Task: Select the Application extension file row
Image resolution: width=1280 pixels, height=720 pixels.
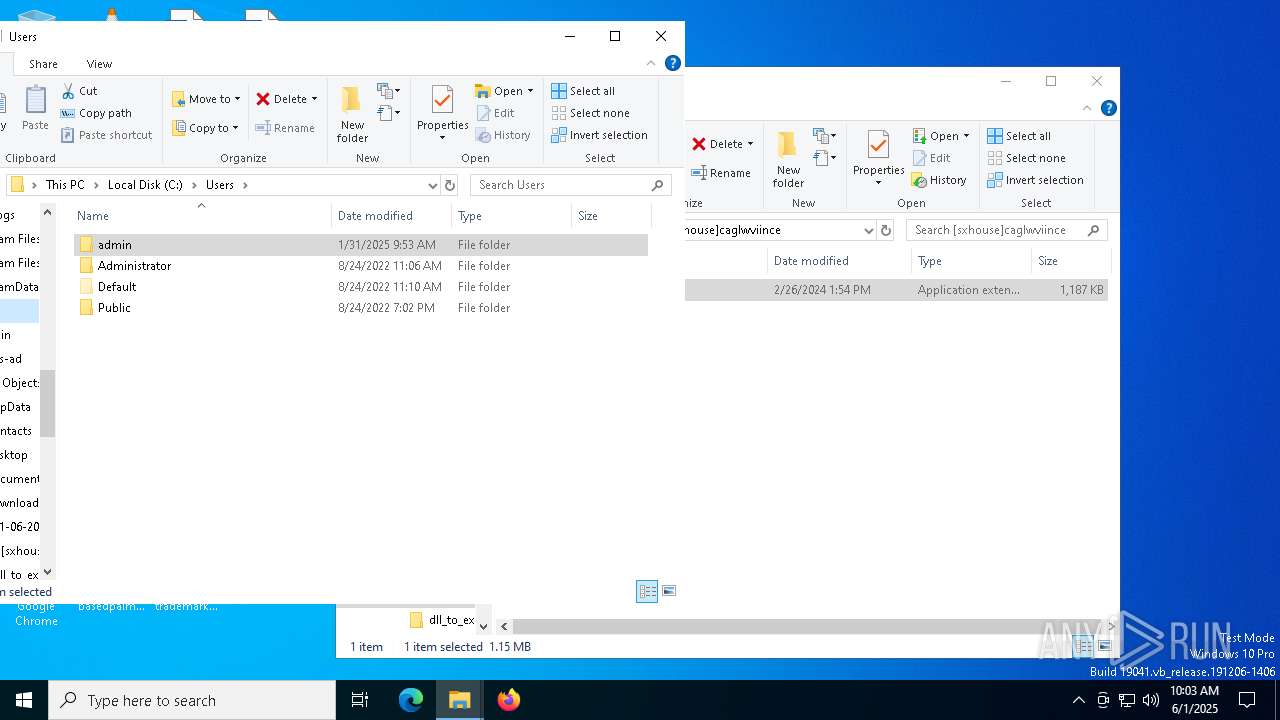Action: pos(897,290)
